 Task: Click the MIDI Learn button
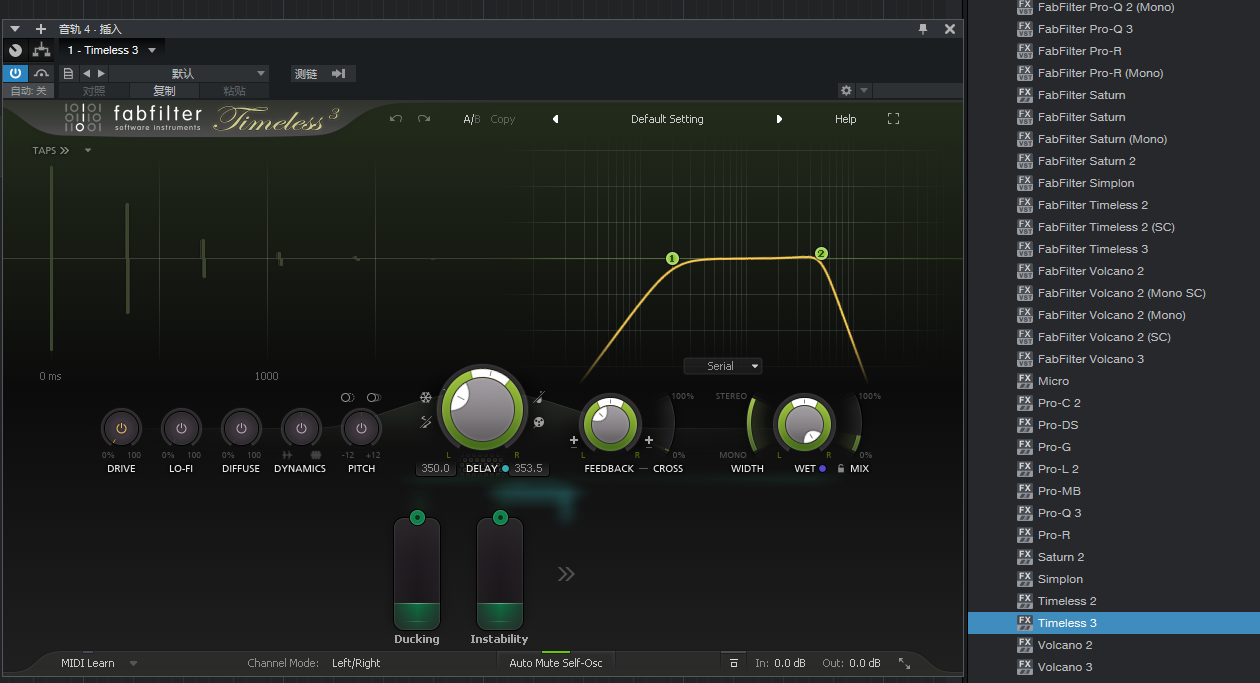88,663
